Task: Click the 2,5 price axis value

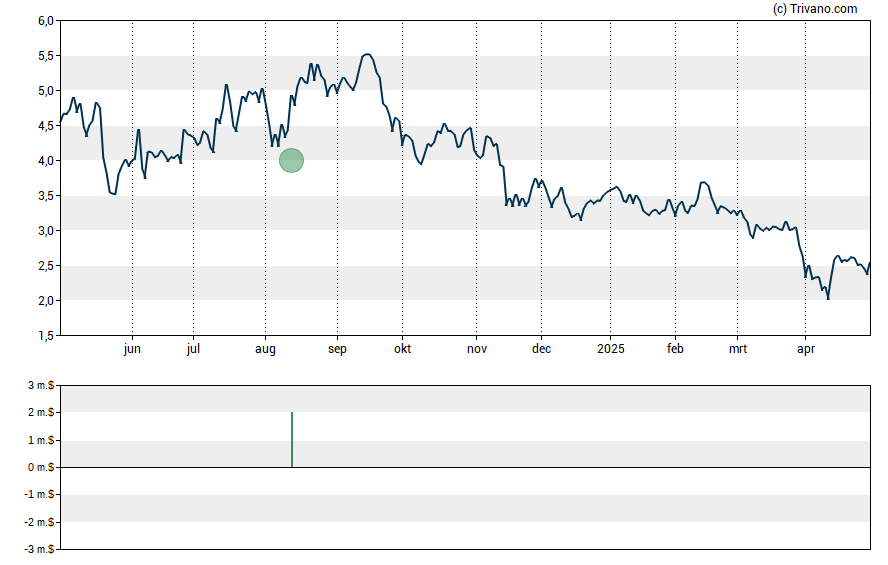Action: tap(46, 266)
